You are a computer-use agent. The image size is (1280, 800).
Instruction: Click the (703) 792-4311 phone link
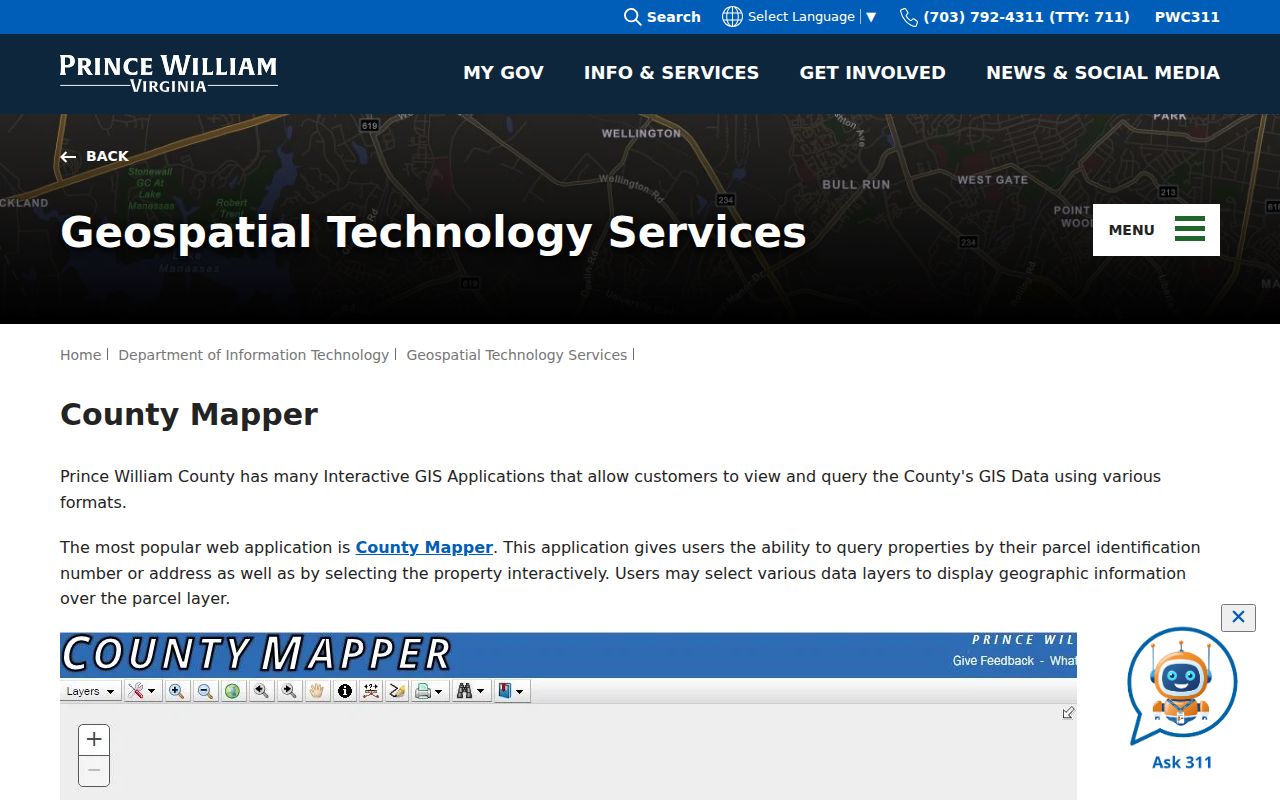click(x=1015, y=17)
